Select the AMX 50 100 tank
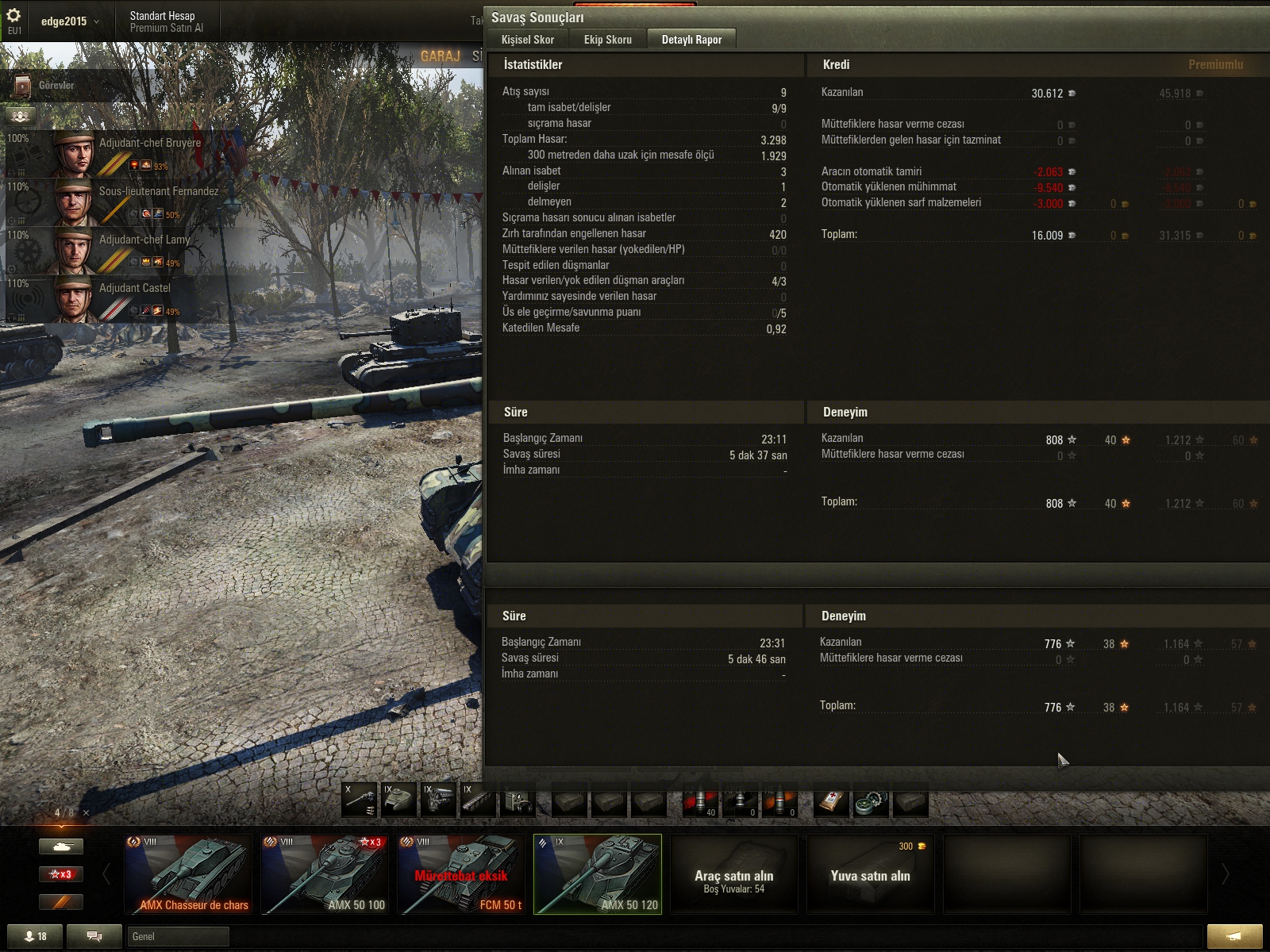 pos(325,874)
